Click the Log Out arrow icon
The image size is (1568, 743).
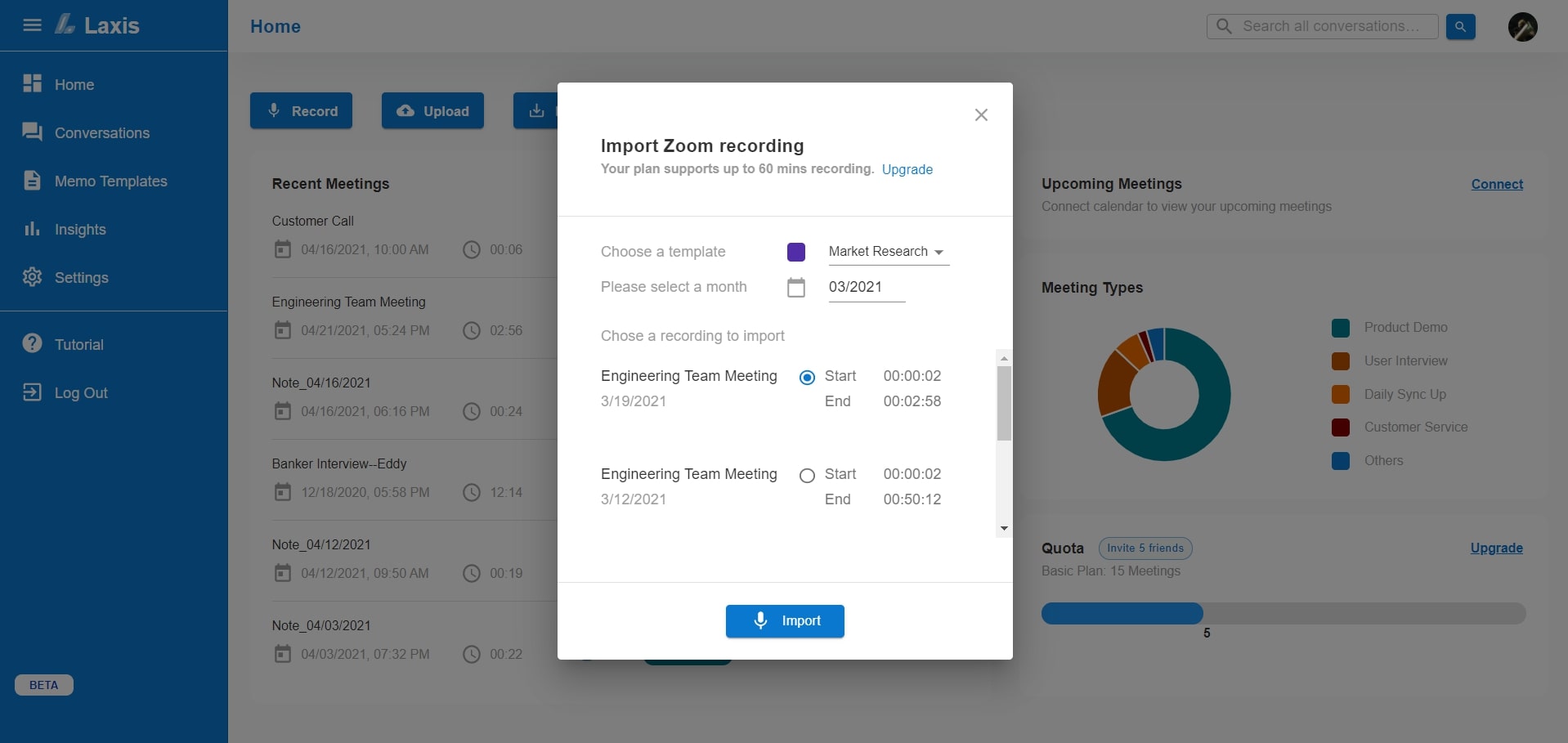(32, 392)
